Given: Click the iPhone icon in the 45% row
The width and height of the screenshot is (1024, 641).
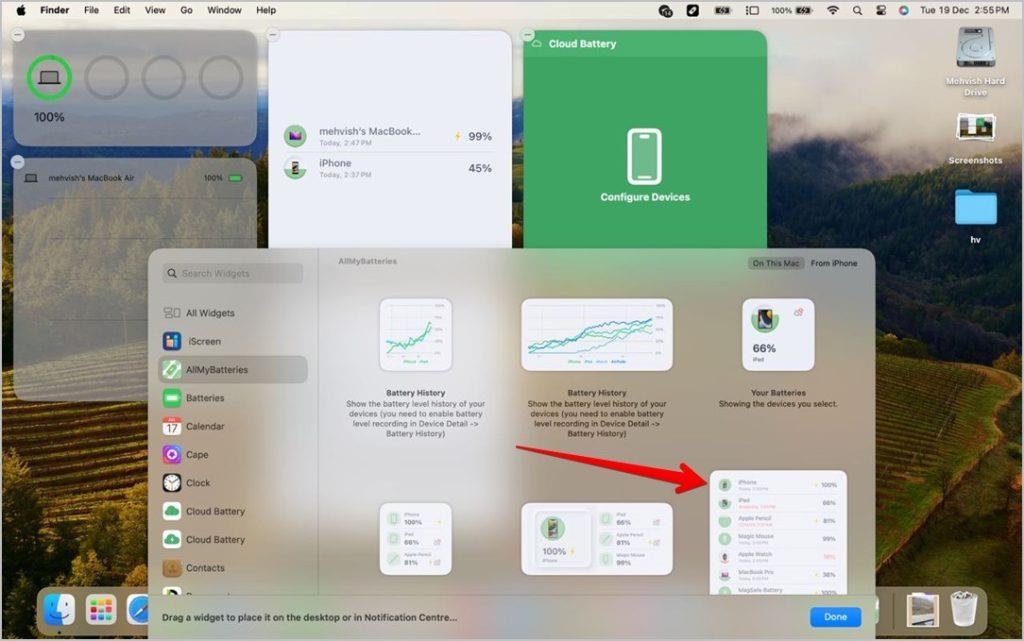Looking at the screenshot, I should pyautogui.click(x=295, y=168).
